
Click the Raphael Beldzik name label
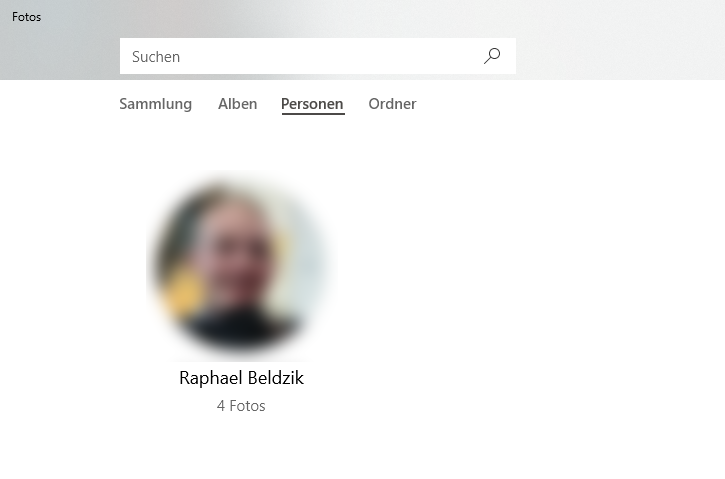click(x=241, y=378)
